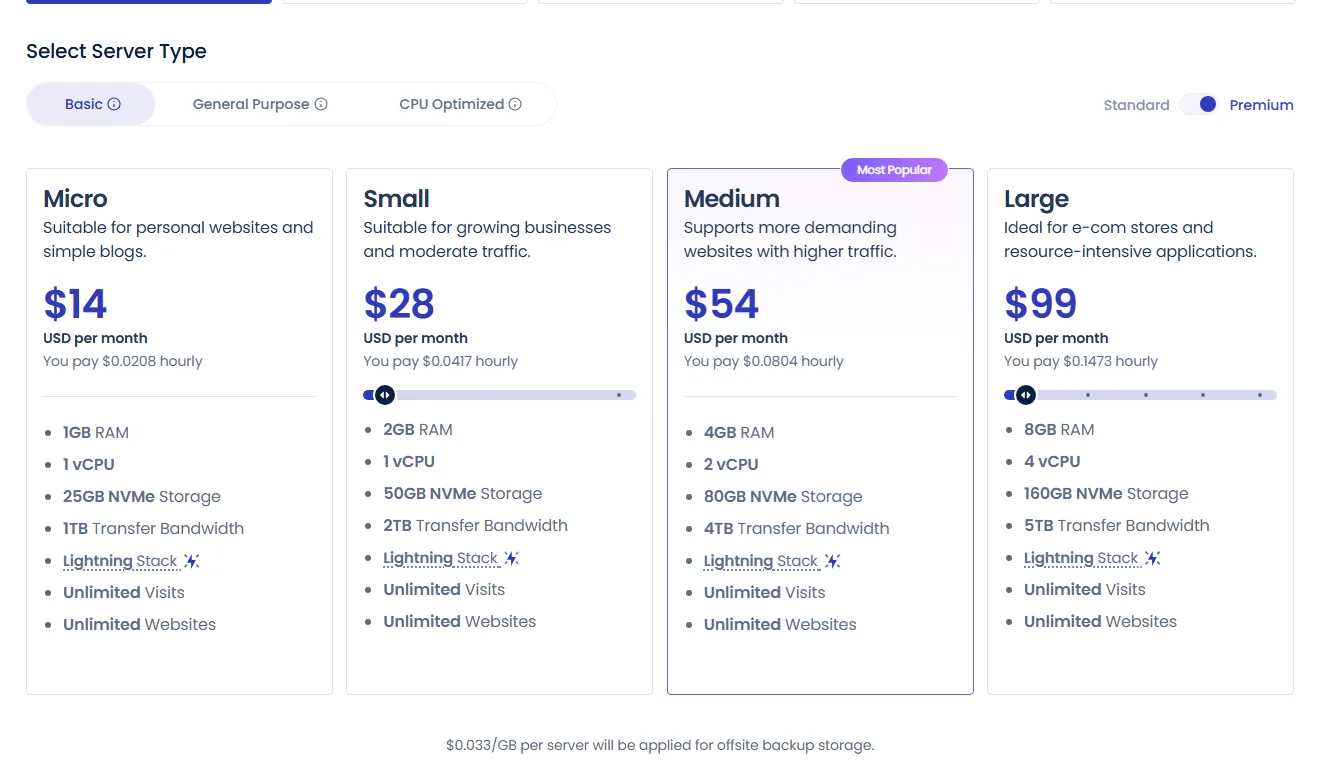Open the Lightning Stack link in Micro plan
The image size is (1320, 760).
coord(120,561)
